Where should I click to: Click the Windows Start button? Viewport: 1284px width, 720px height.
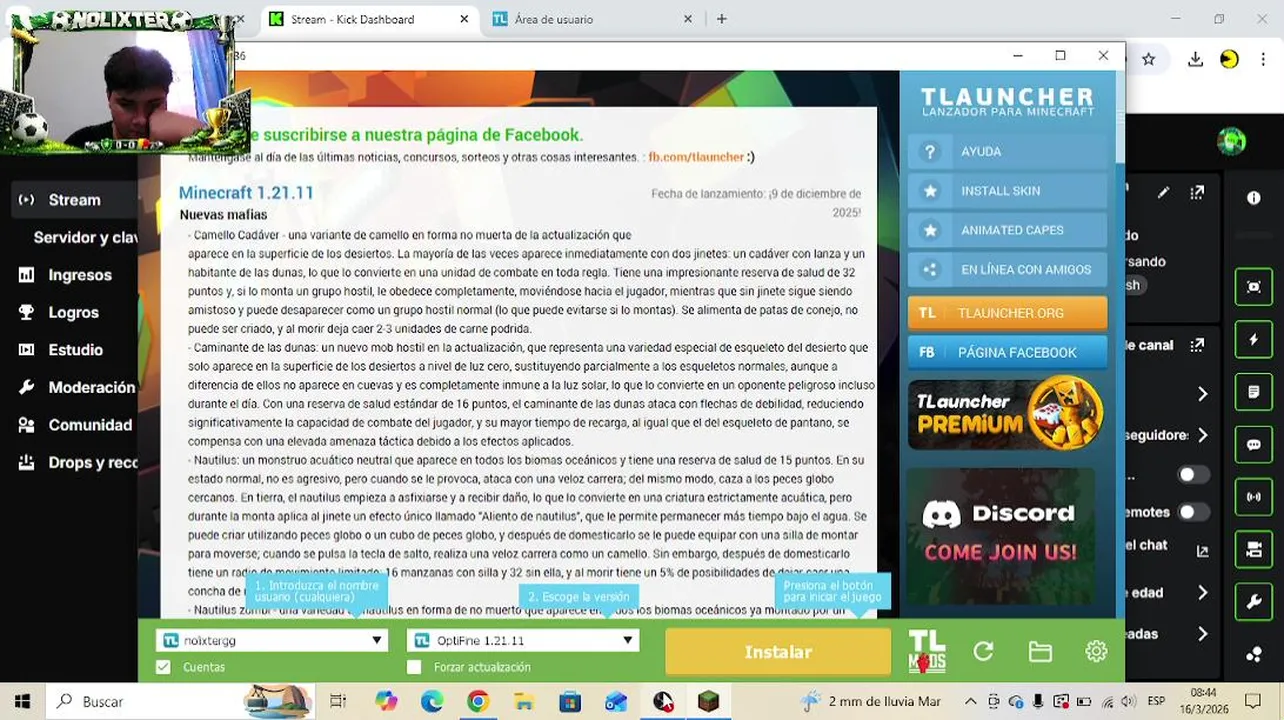[x=22, y=702]
